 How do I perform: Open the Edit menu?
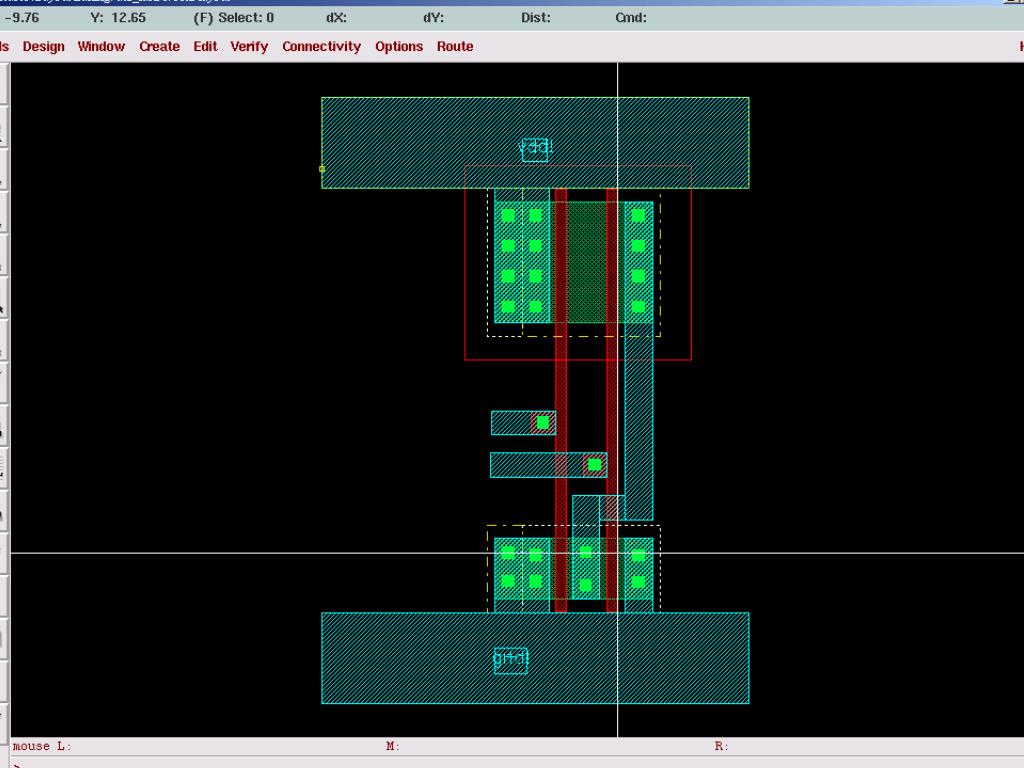205,46
